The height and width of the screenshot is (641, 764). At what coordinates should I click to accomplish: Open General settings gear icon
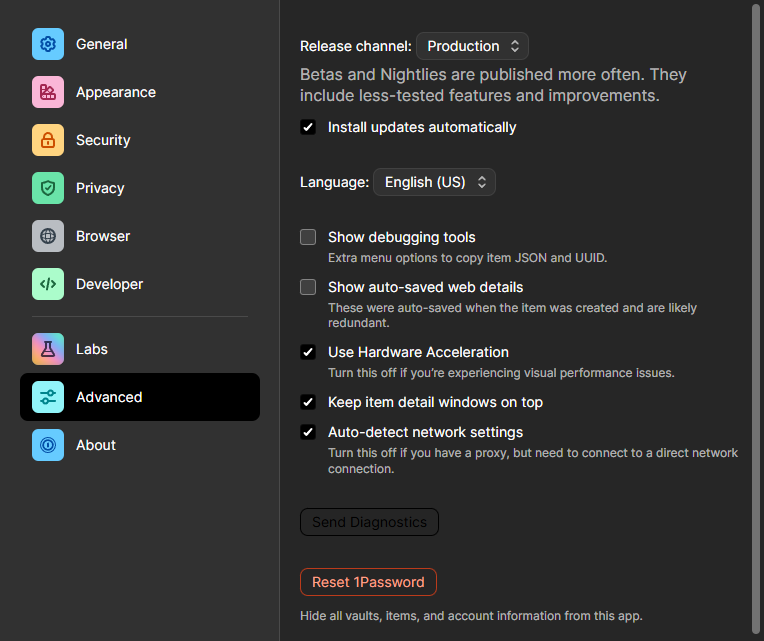point(48,44)
